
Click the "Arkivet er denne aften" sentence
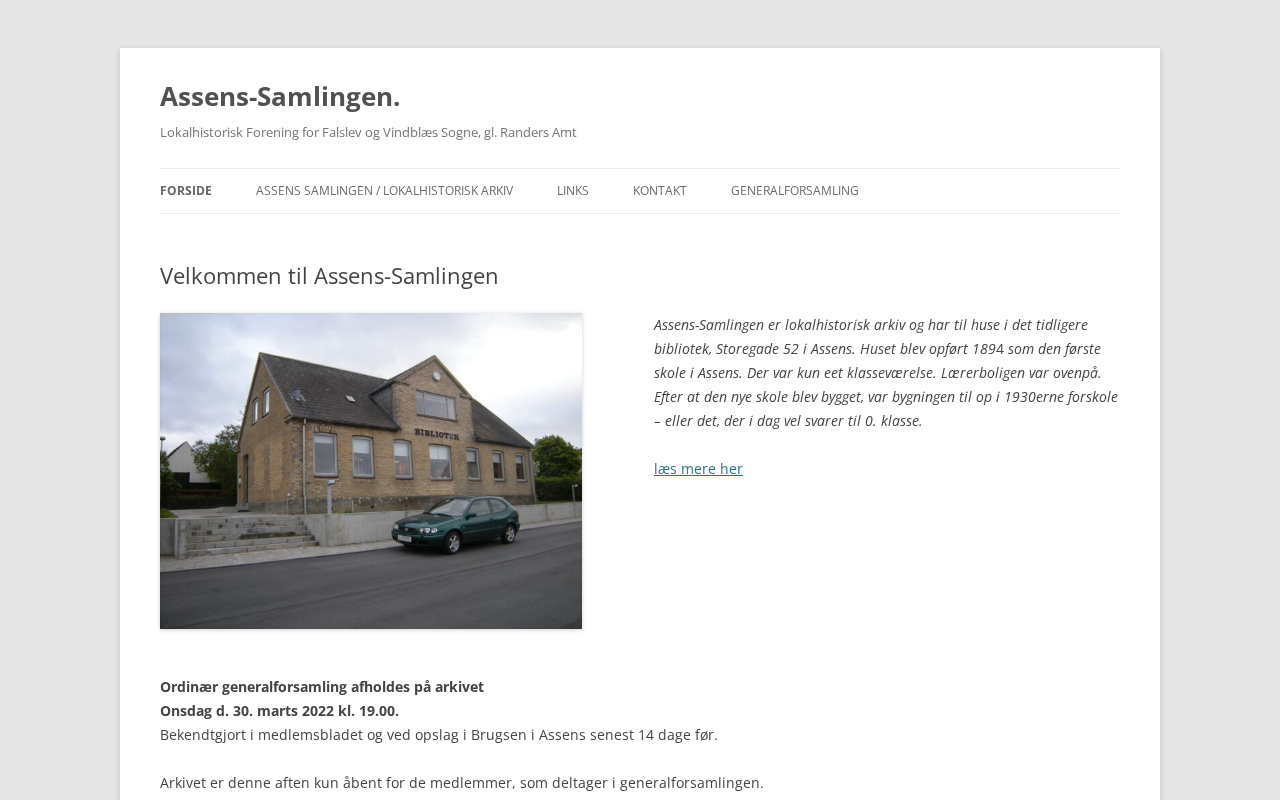tap(462, 782)
